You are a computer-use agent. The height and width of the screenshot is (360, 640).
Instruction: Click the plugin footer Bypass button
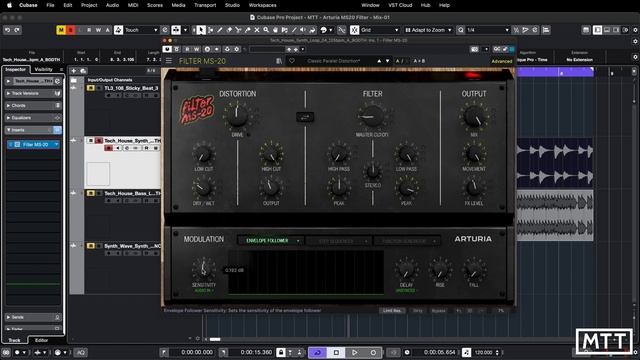coord(438,311)
